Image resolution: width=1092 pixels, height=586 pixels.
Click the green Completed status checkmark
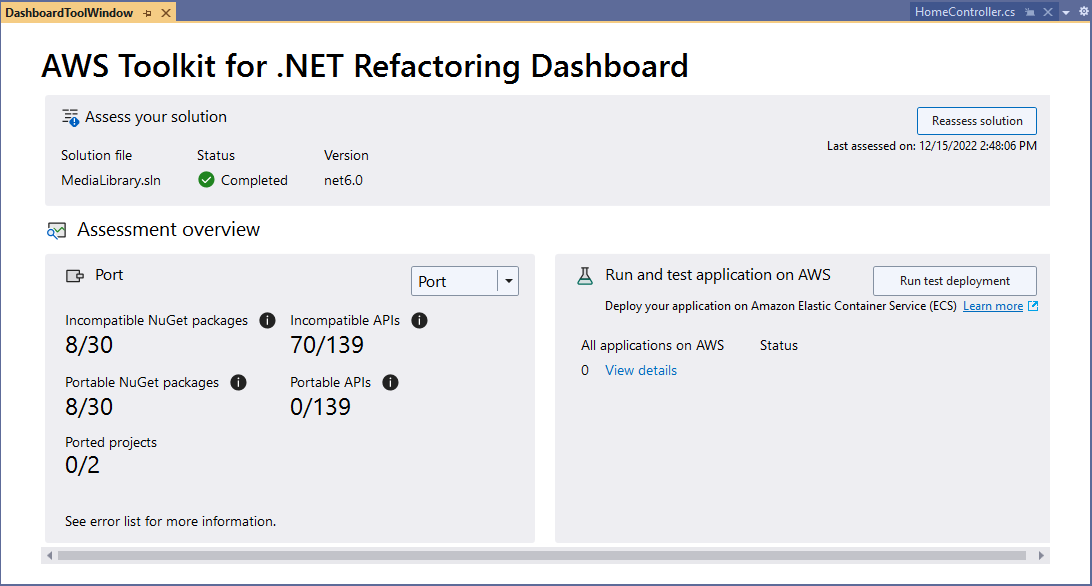click(x=206, y=180)
